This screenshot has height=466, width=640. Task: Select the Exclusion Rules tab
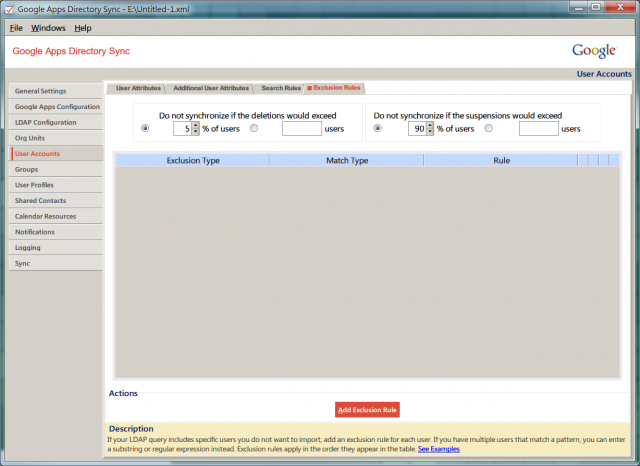334,88
